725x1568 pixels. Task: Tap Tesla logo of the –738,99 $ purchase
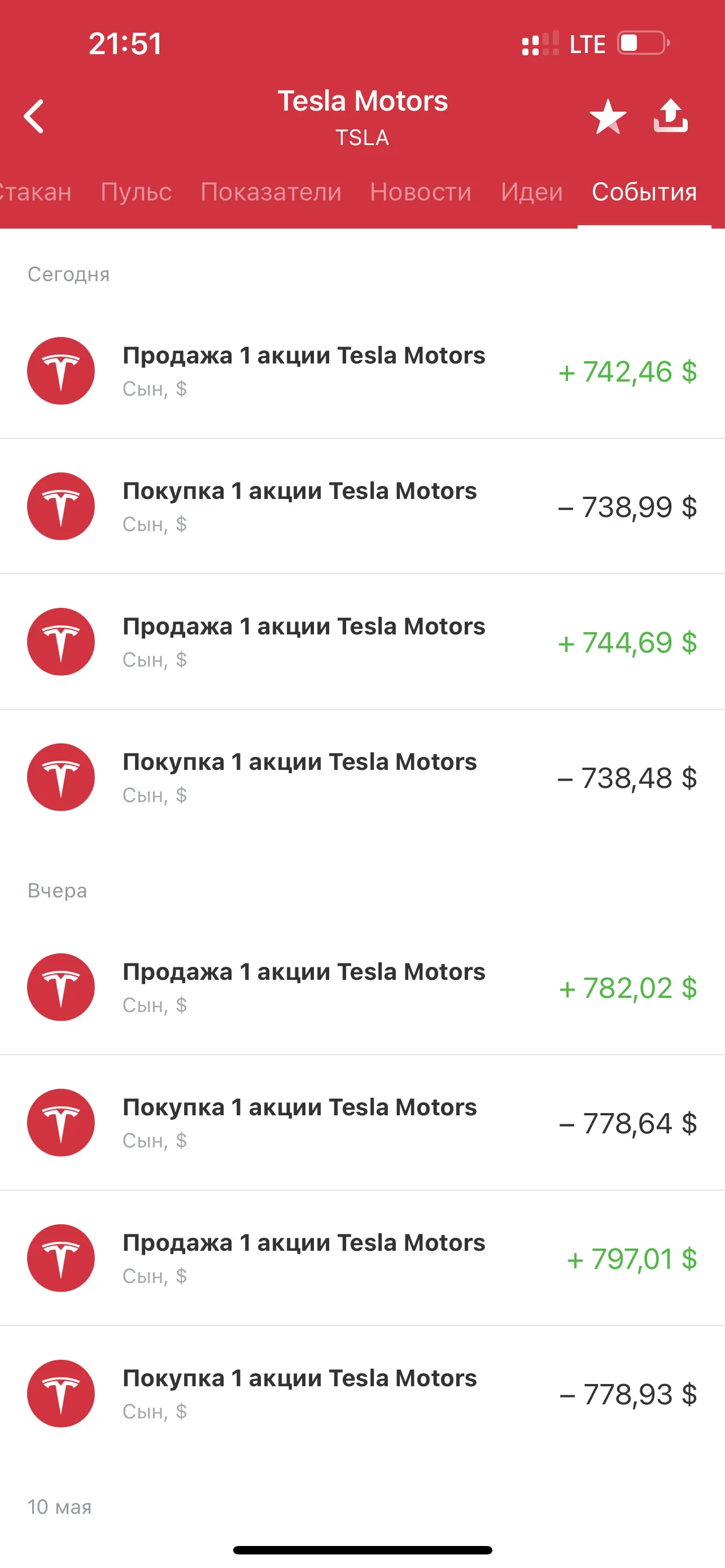(61, 506)
